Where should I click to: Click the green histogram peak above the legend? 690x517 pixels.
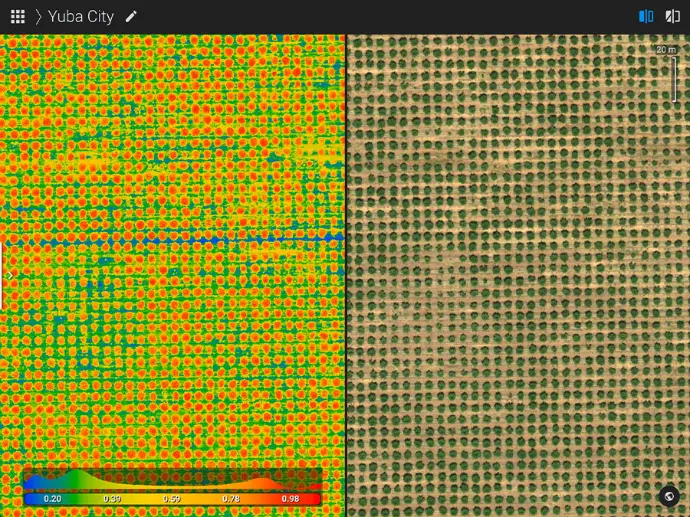76,479
